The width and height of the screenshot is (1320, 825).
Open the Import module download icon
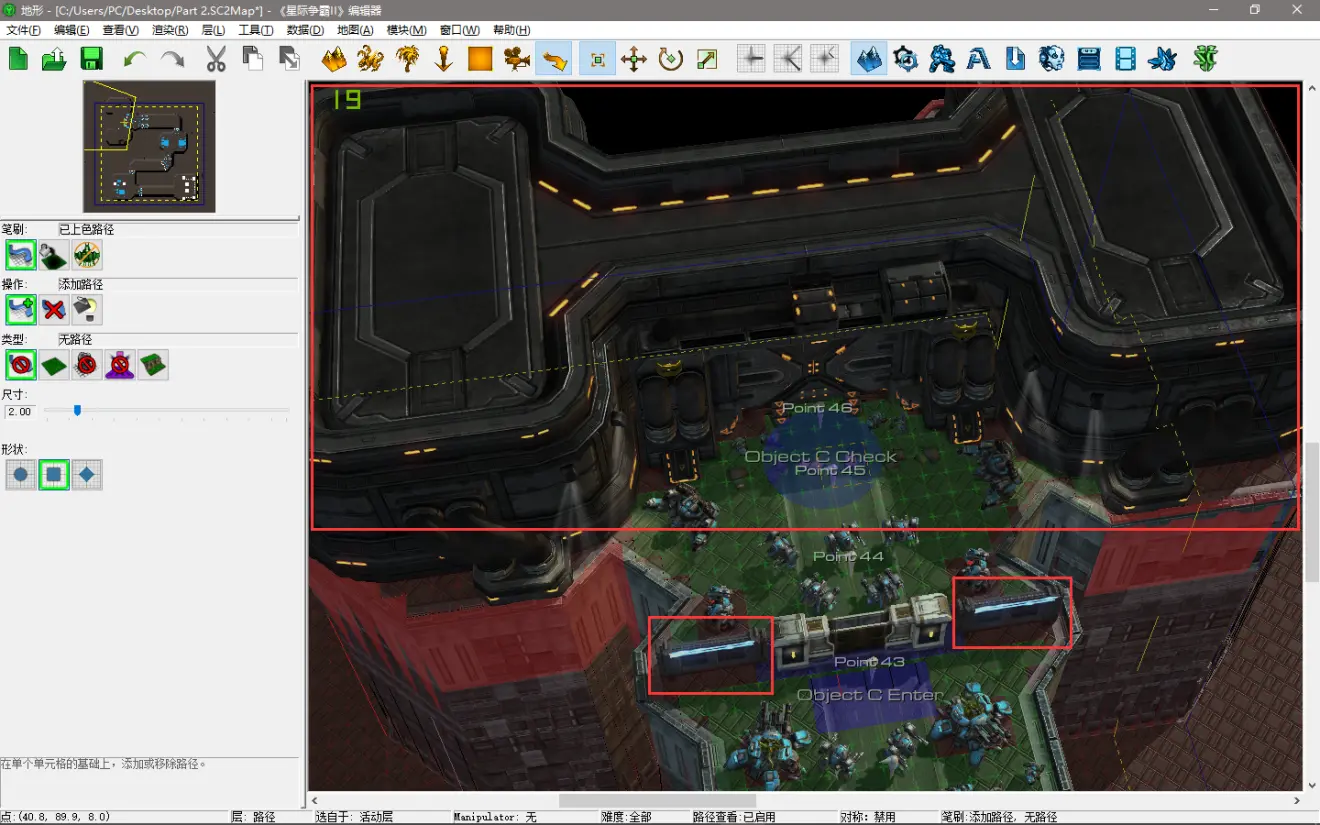tap(1016, 59)
